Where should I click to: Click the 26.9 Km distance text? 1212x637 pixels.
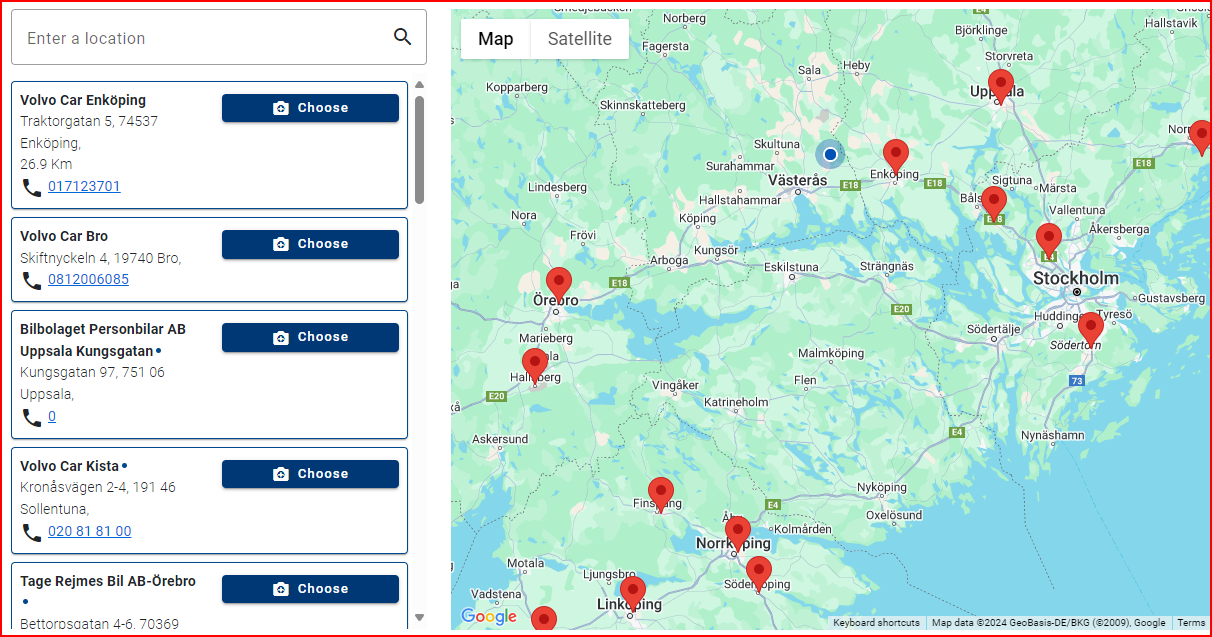(46, 164)
